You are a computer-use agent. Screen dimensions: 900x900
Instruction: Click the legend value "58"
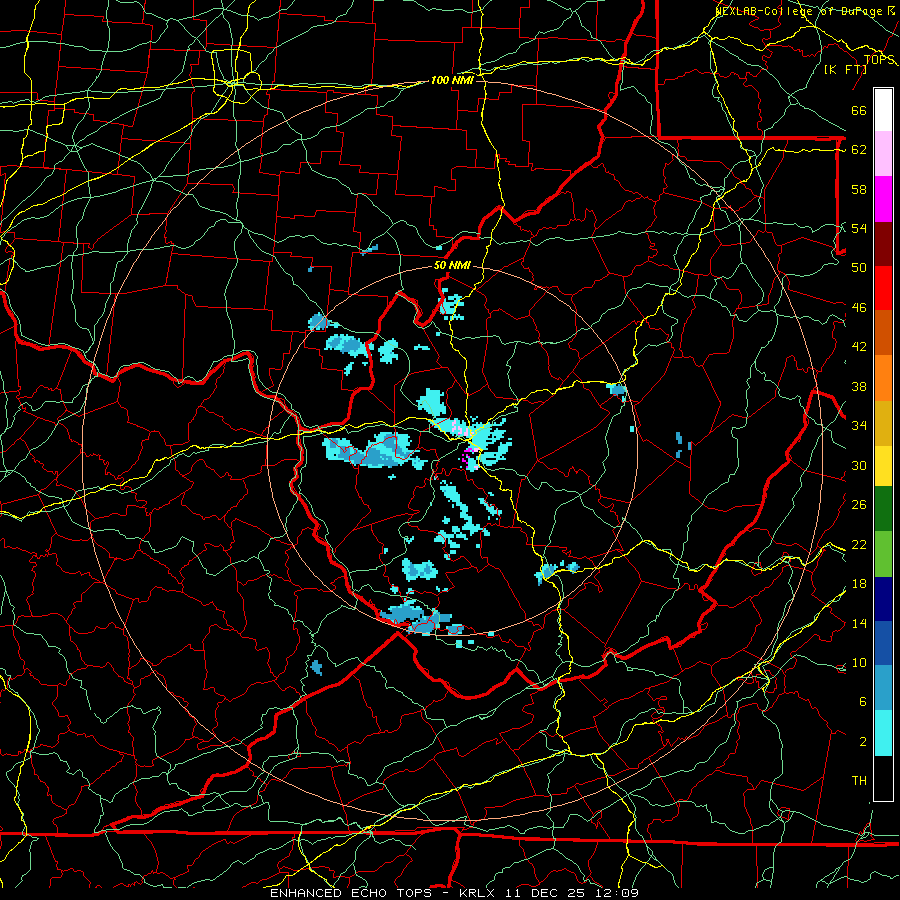tap(859, 189)
